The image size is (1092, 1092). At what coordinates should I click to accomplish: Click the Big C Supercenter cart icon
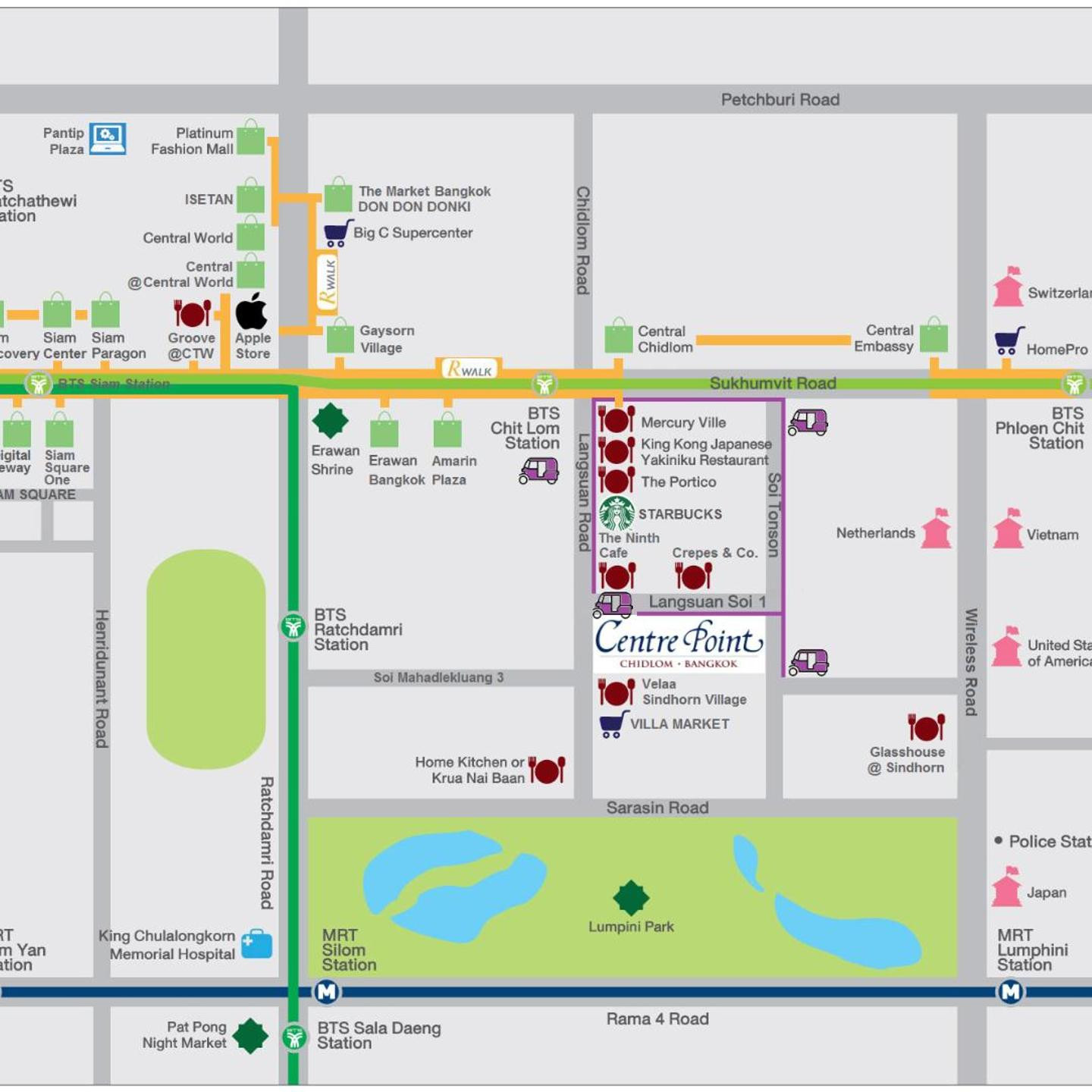pos(337,234)
